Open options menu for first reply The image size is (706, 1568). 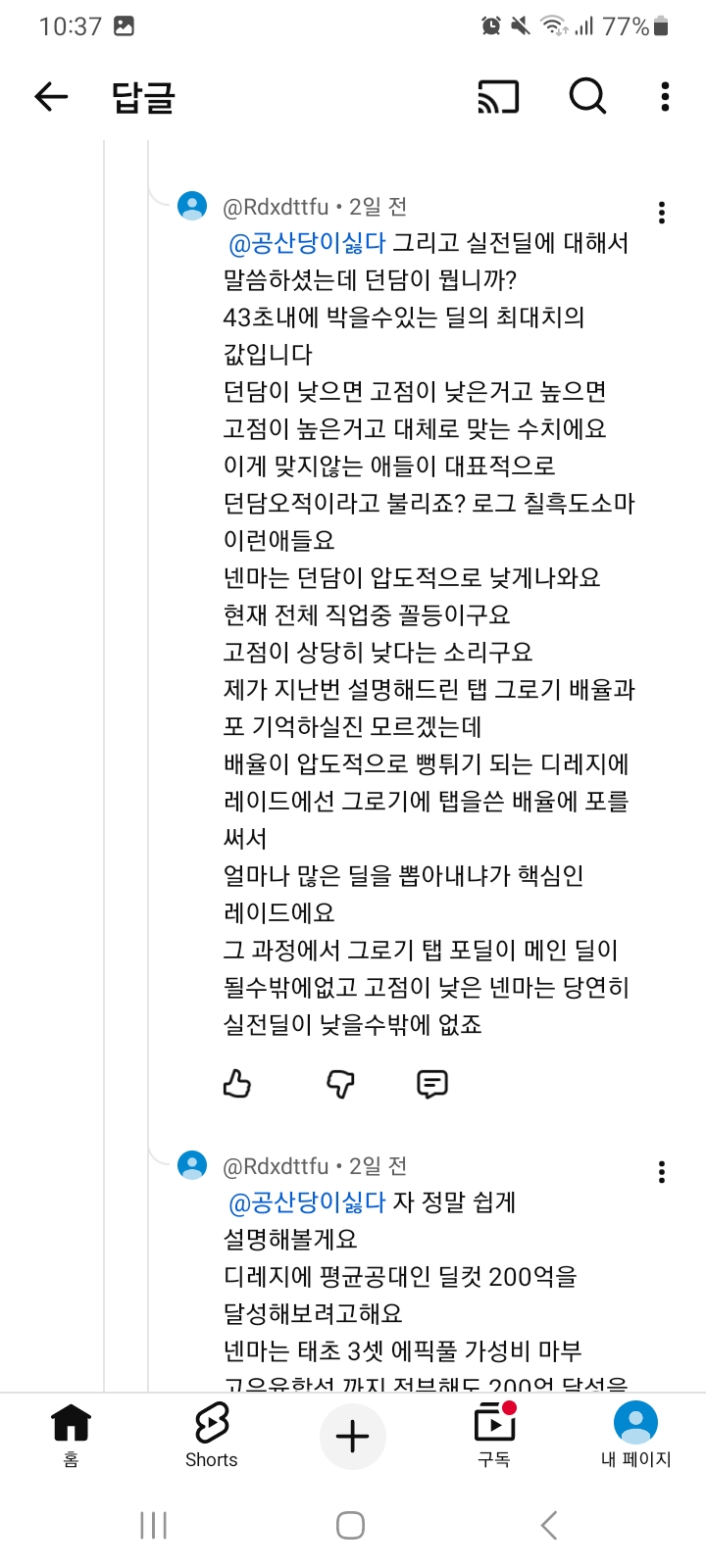pyautogui.click(x=662, y=213)
